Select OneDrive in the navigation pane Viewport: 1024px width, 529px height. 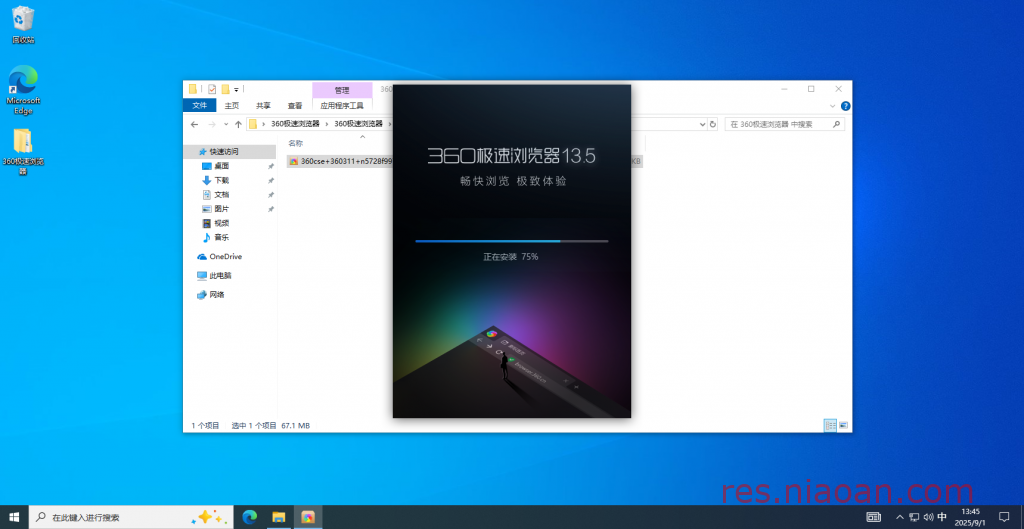(x=225, y=257)
